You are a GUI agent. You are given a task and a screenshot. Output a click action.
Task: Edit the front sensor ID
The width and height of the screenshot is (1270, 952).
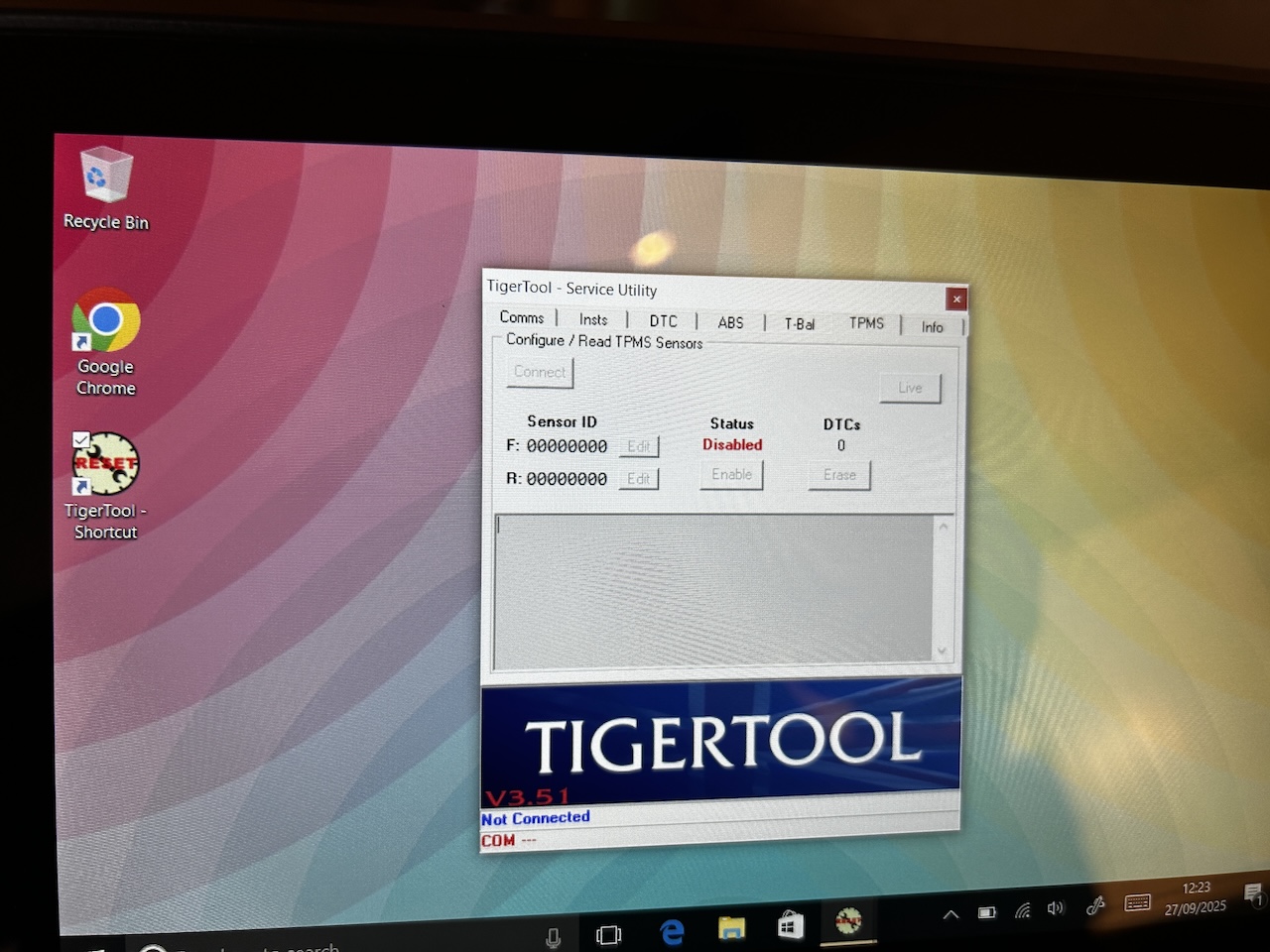click(x=639, y=446)
